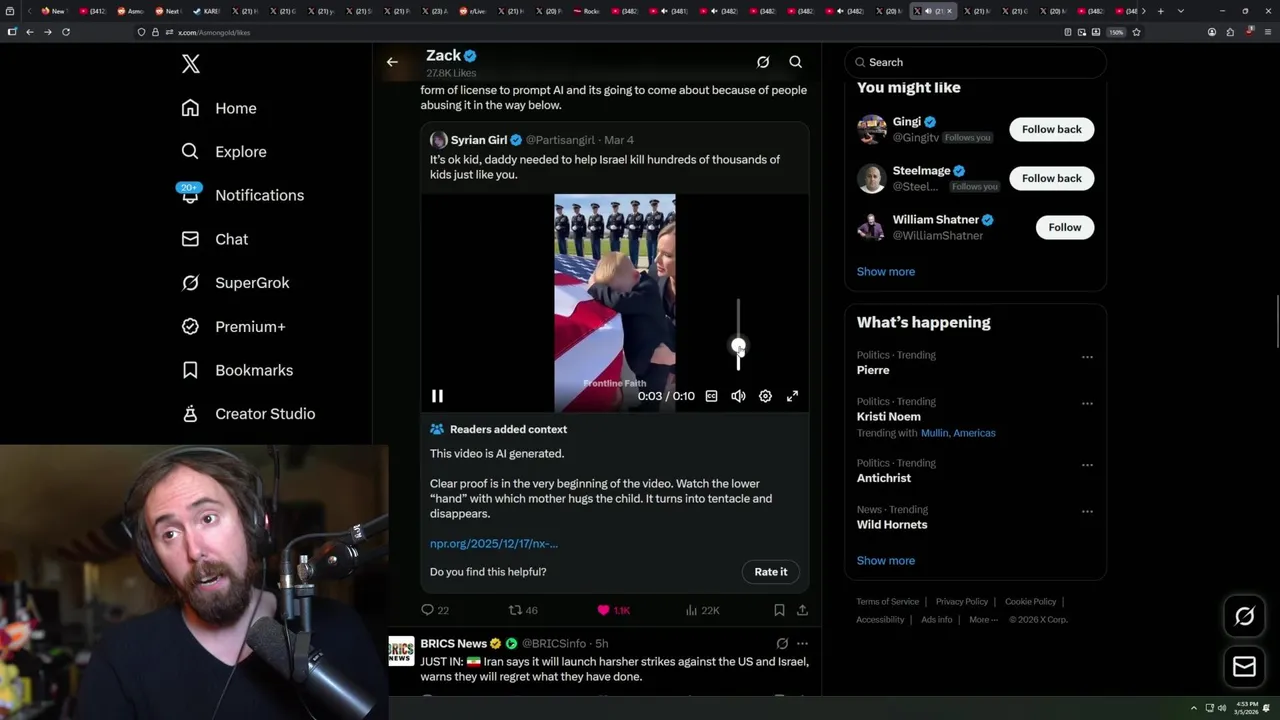Bookmark the post with 22K views
Screen dimensions: 1280x720
coord(779,610)
